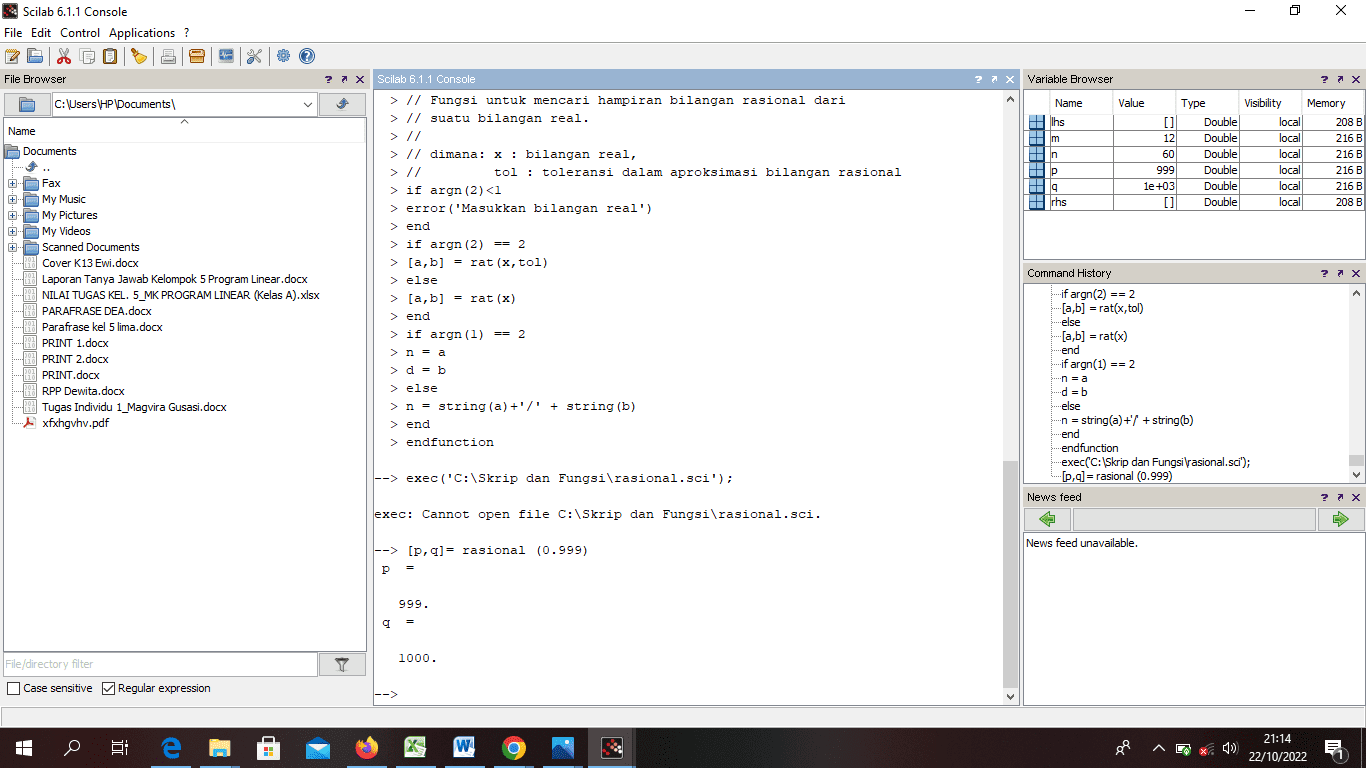Image resolution: width=1366 pixels, height=768 pixels.
Task: Go to parent directory button
Action: point(342,104)
